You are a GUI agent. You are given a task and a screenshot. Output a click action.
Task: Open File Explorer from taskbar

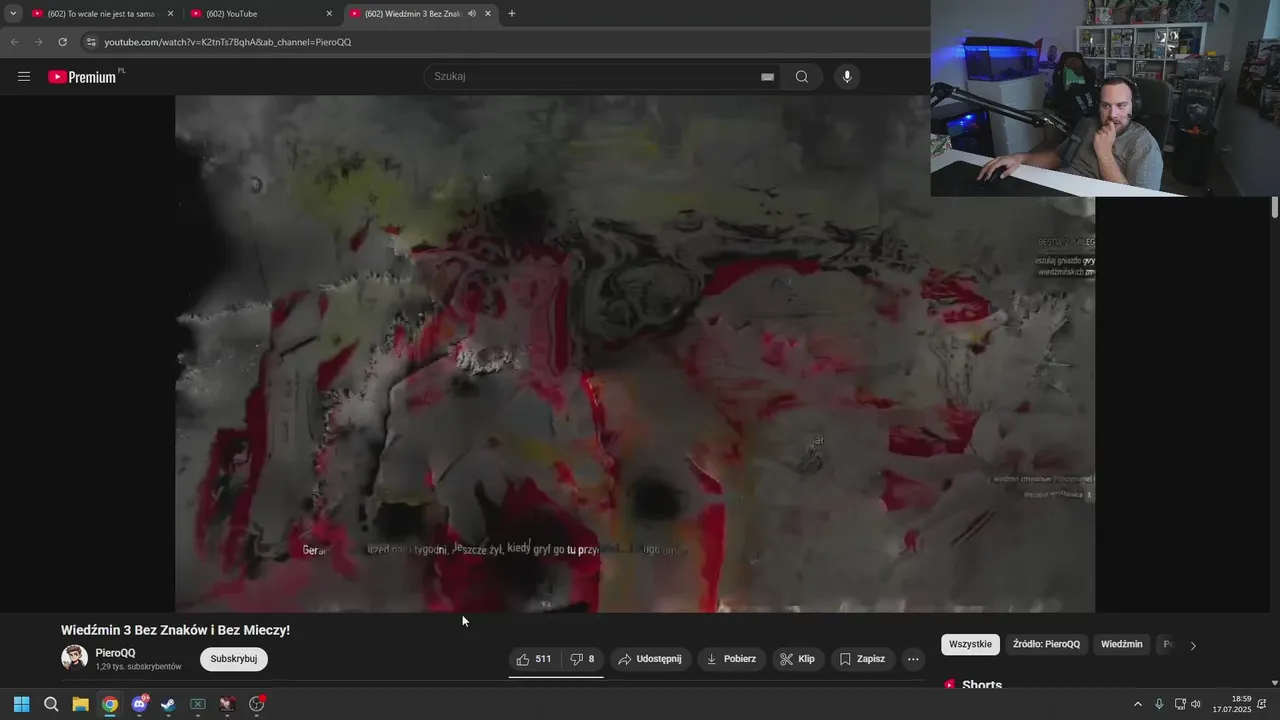80,704
